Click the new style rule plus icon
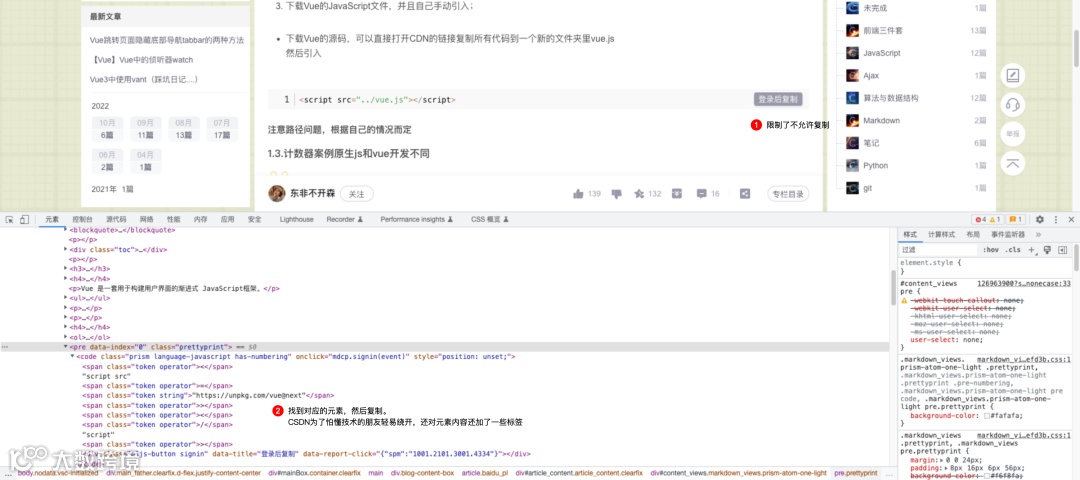1080x480 pixels. [x=1033, y=249]
